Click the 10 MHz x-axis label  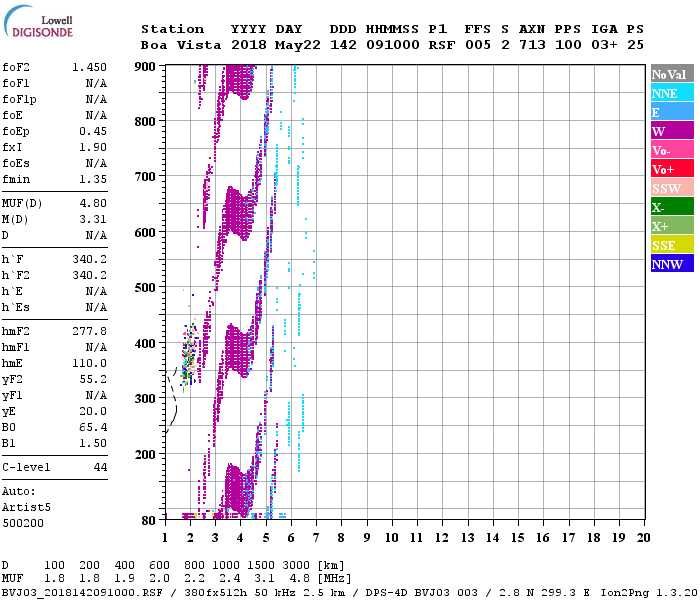click(x=392, y=538)
